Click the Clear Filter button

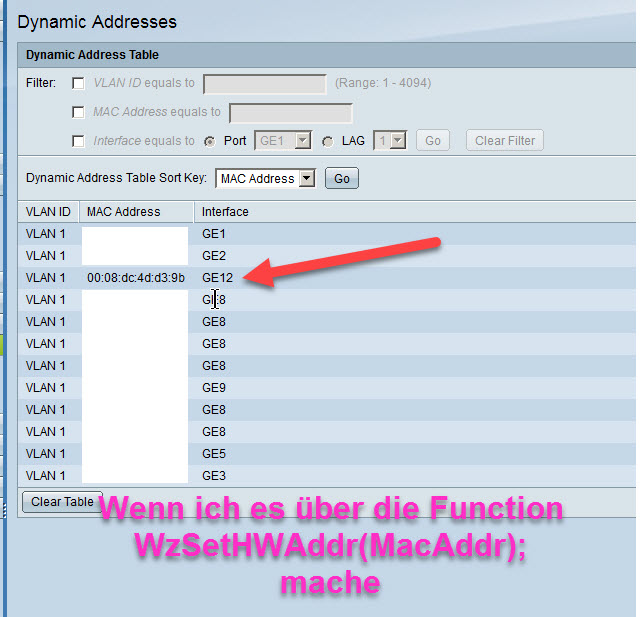click(505, 141)
